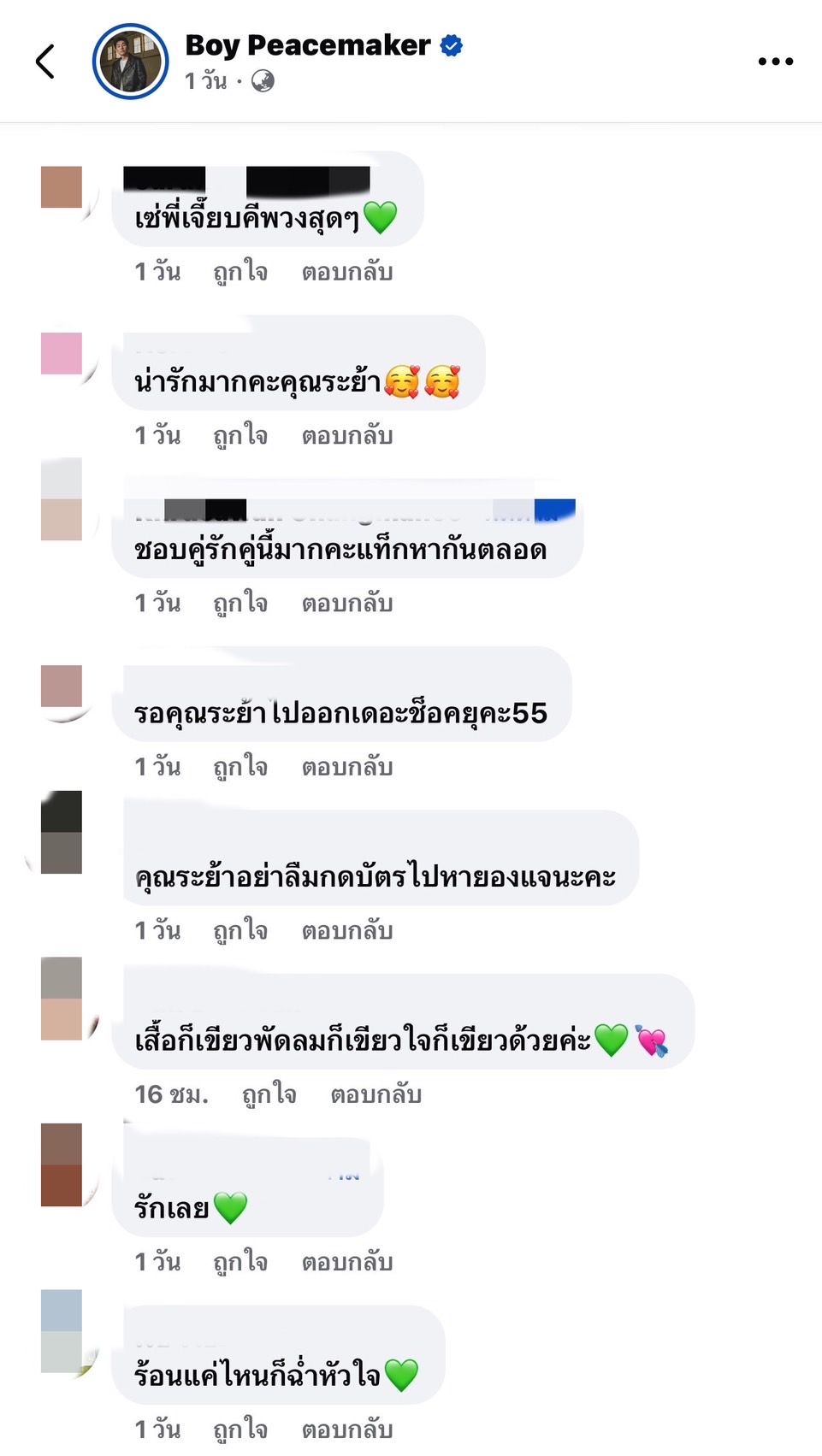Tap Boy Peacemaker's profile picture

click(130, 62)
